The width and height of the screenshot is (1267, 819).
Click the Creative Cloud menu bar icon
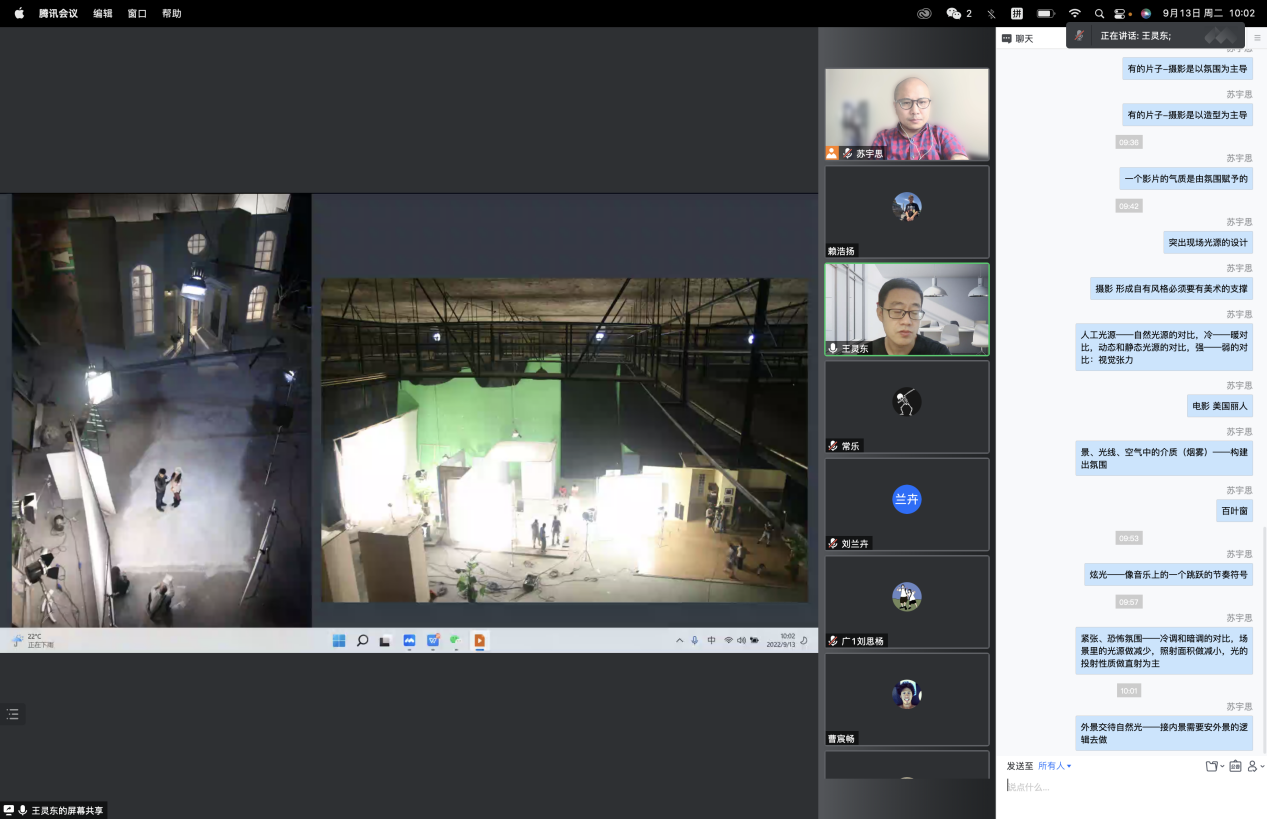[x=924, y=13]
